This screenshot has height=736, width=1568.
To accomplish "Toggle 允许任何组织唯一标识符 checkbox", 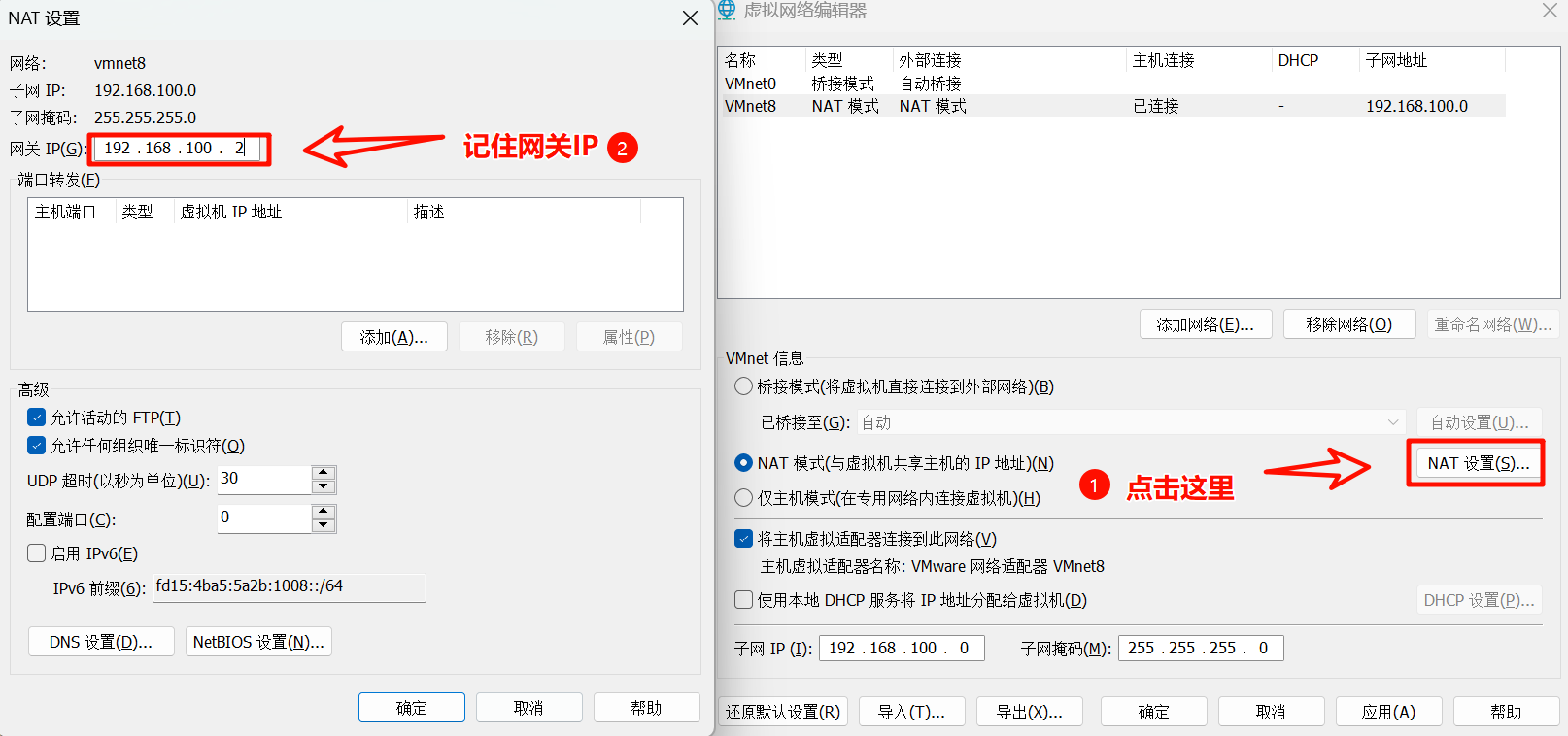I will click(x=37, y=446).
